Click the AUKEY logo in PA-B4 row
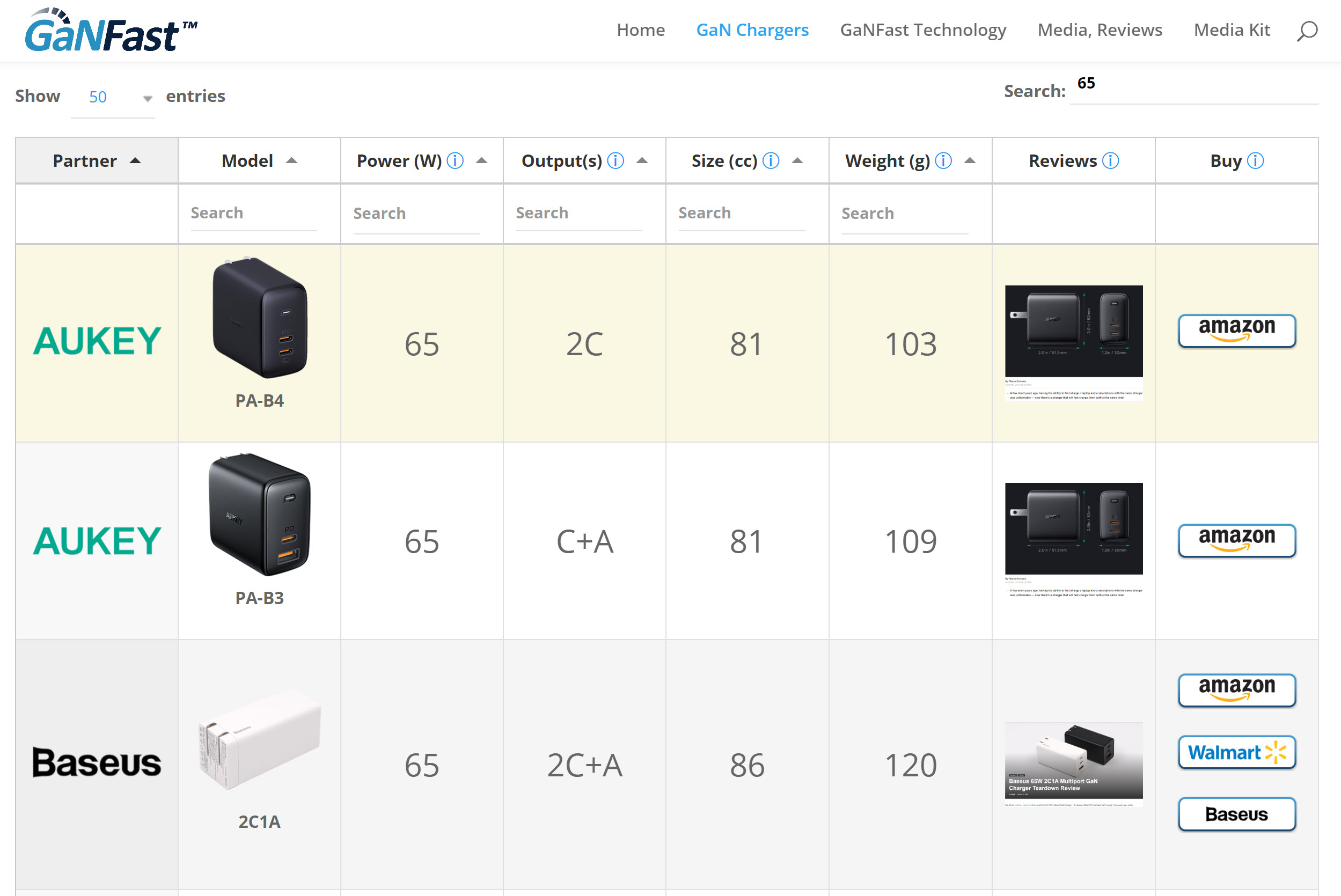 pos(97,341)
